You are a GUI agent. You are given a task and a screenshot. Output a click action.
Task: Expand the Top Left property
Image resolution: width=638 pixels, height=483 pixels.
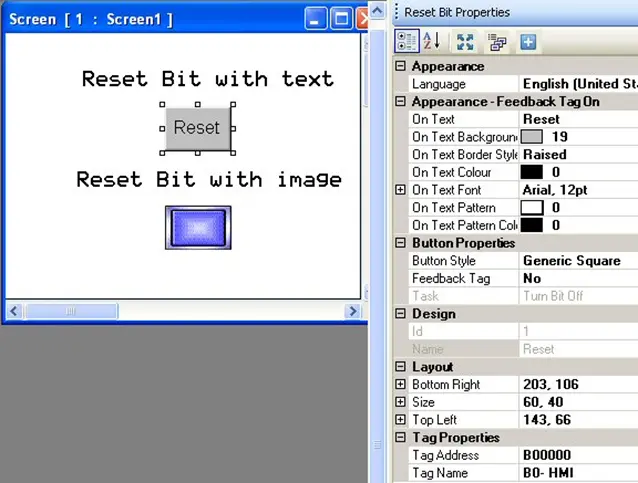(x=400, y=420)
